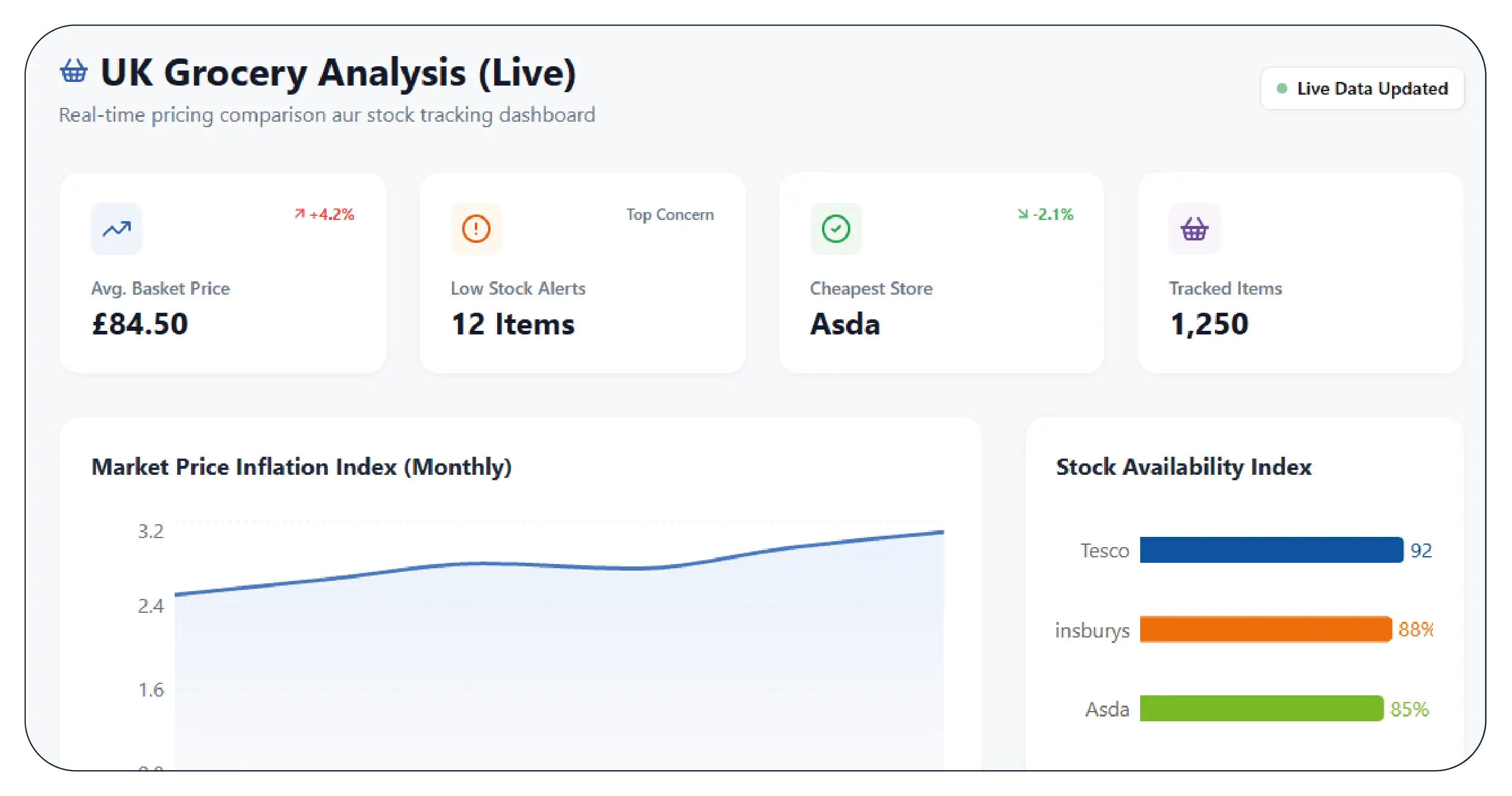Click the Top Concern label
This screenshot has height=796, width=1512.
click(670, 215)
